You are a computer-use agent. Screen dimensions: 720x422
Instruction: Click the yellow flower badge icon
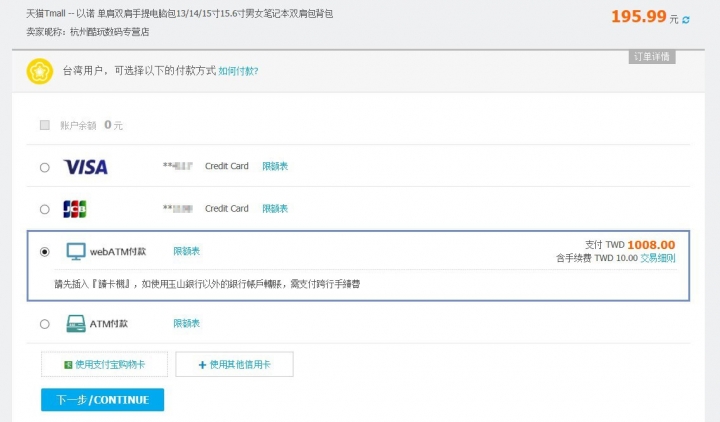tap(39, 71)
